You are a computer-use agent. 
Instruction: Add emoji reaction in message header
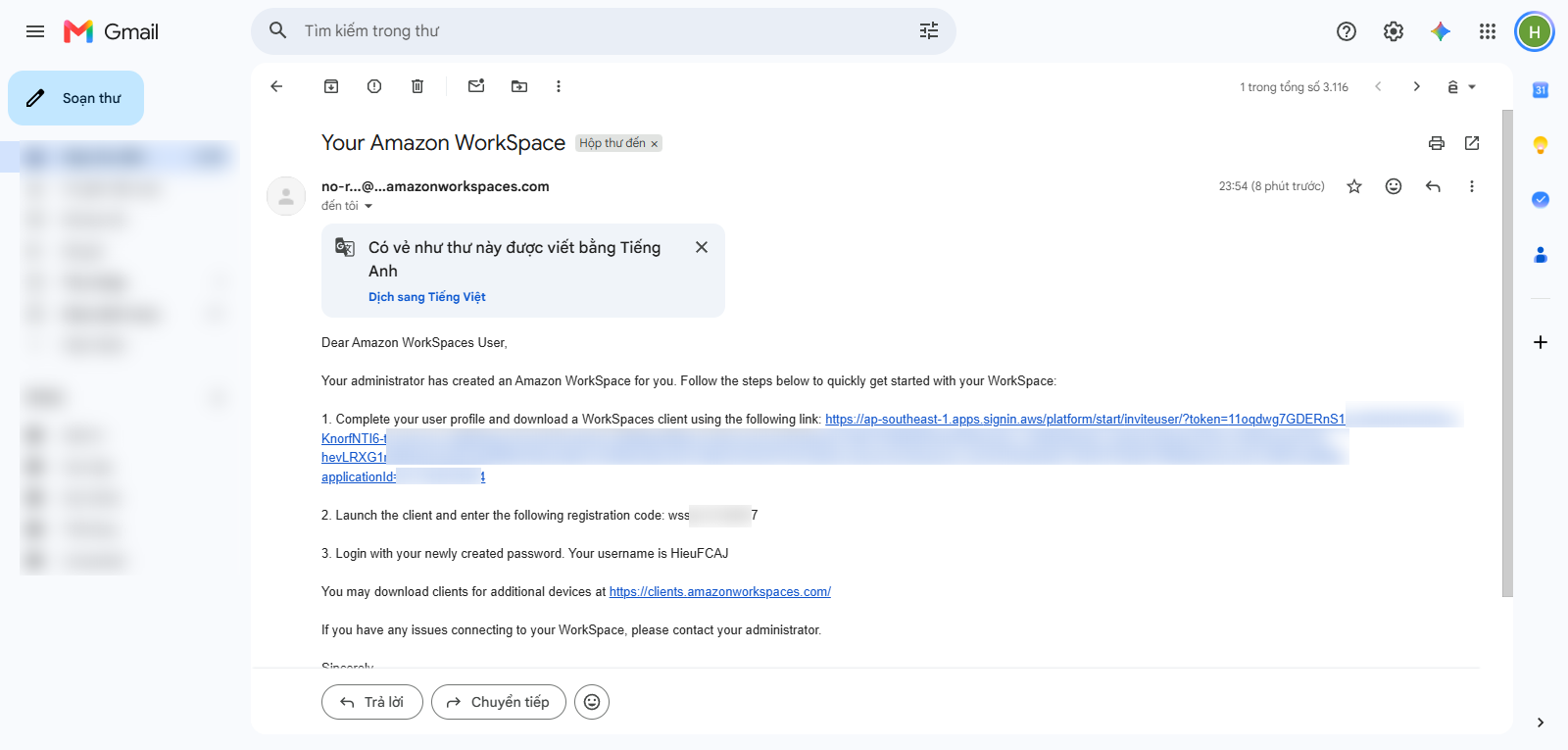1394,186
